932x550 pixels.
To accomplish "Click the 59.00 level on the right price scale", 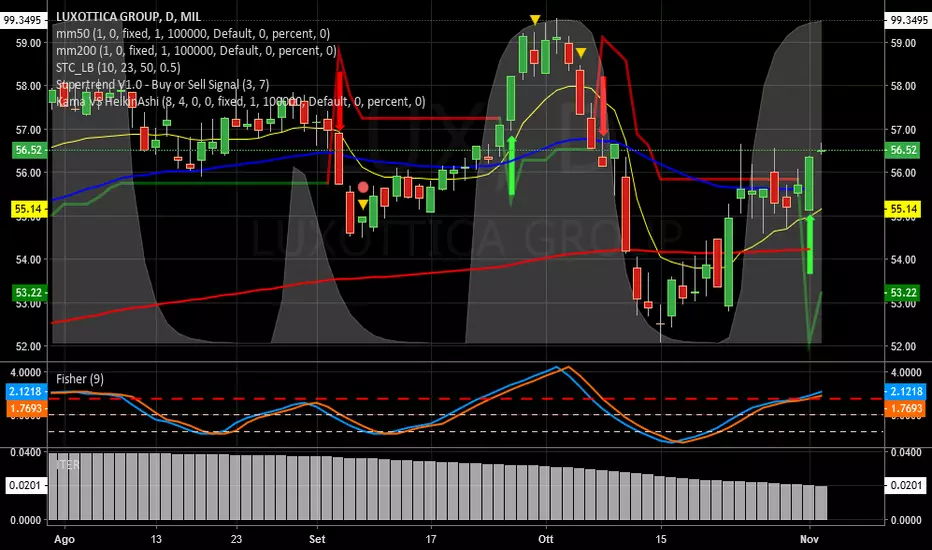I will click(x=903, y=43).
